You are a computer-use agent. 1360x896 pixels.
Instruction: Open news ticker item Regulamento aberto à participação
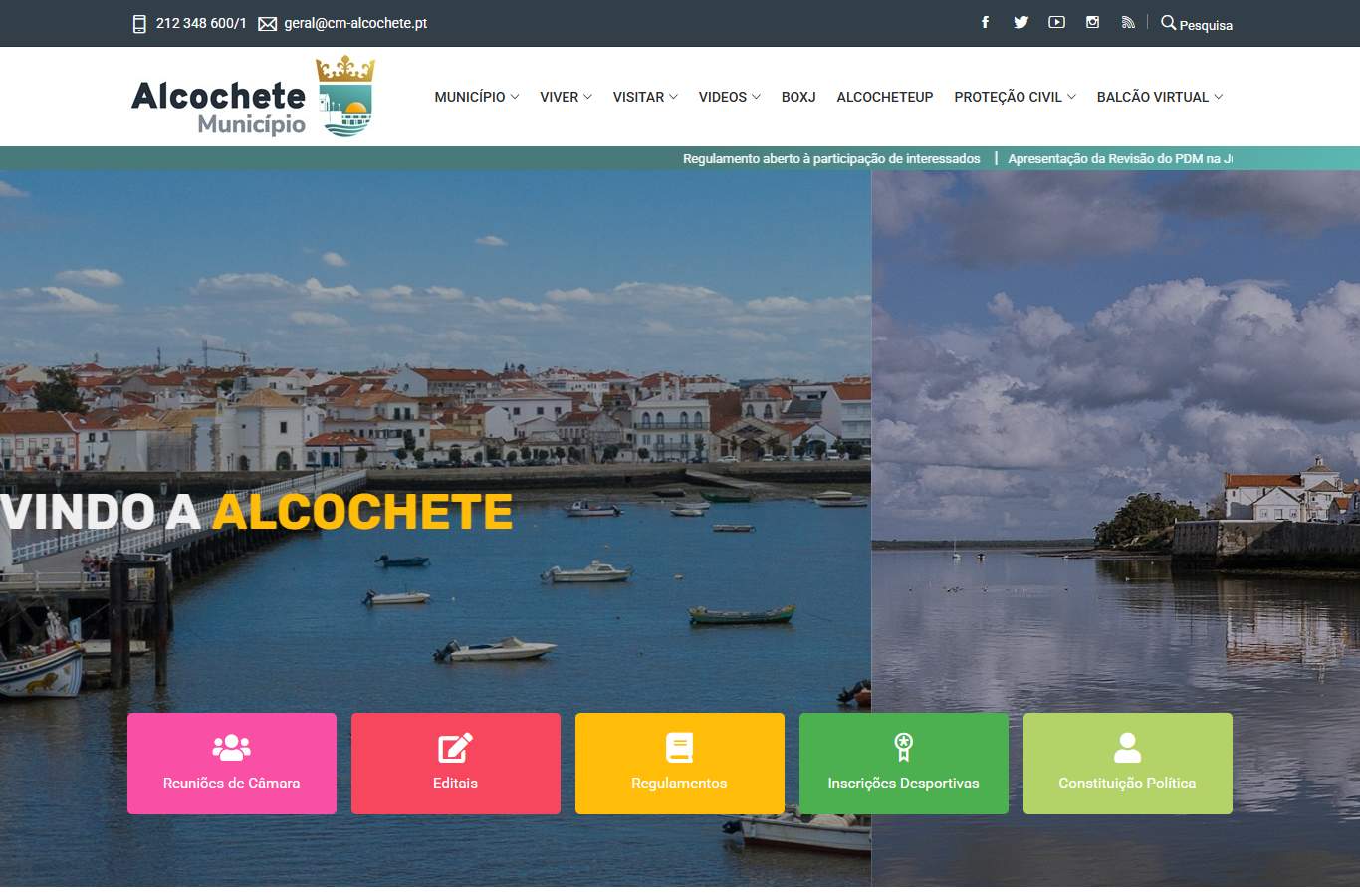tap(831, 158)
